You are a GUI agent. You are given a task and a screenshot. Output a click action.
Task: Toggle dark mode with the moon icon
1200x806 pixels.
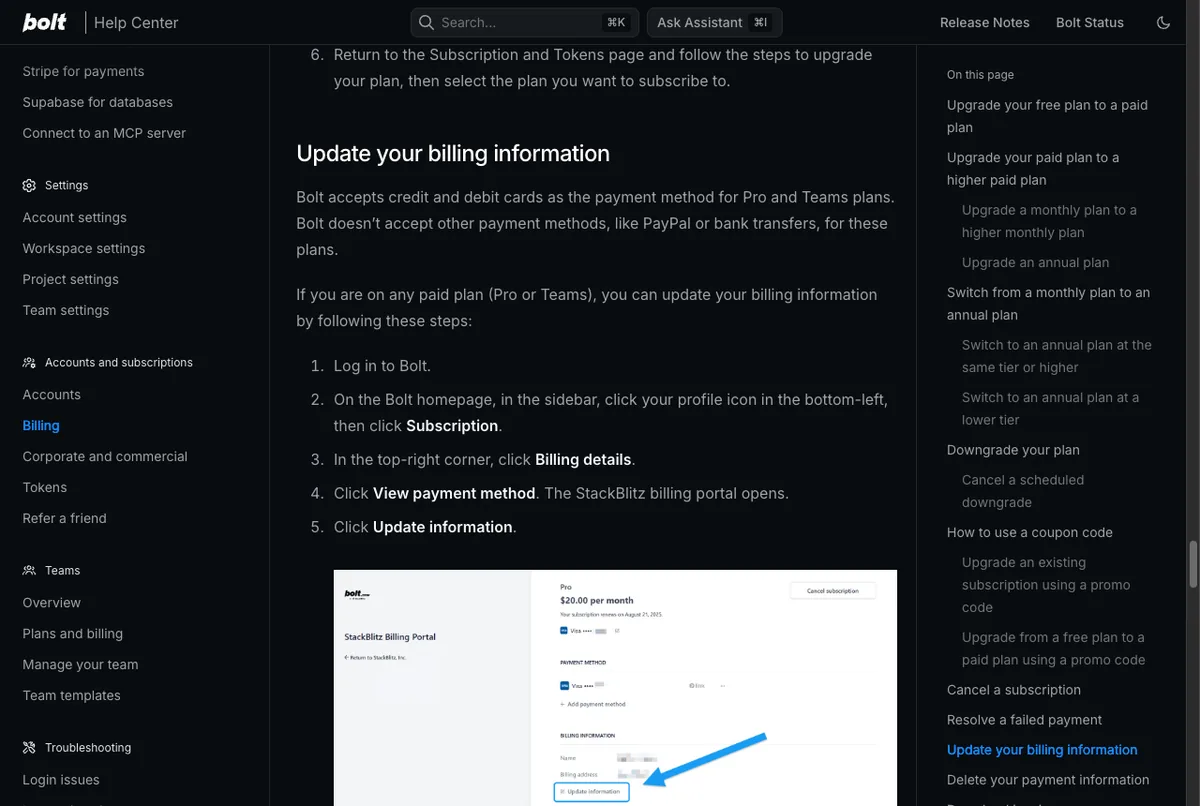pyautogui.click(x=1163, y=22)
